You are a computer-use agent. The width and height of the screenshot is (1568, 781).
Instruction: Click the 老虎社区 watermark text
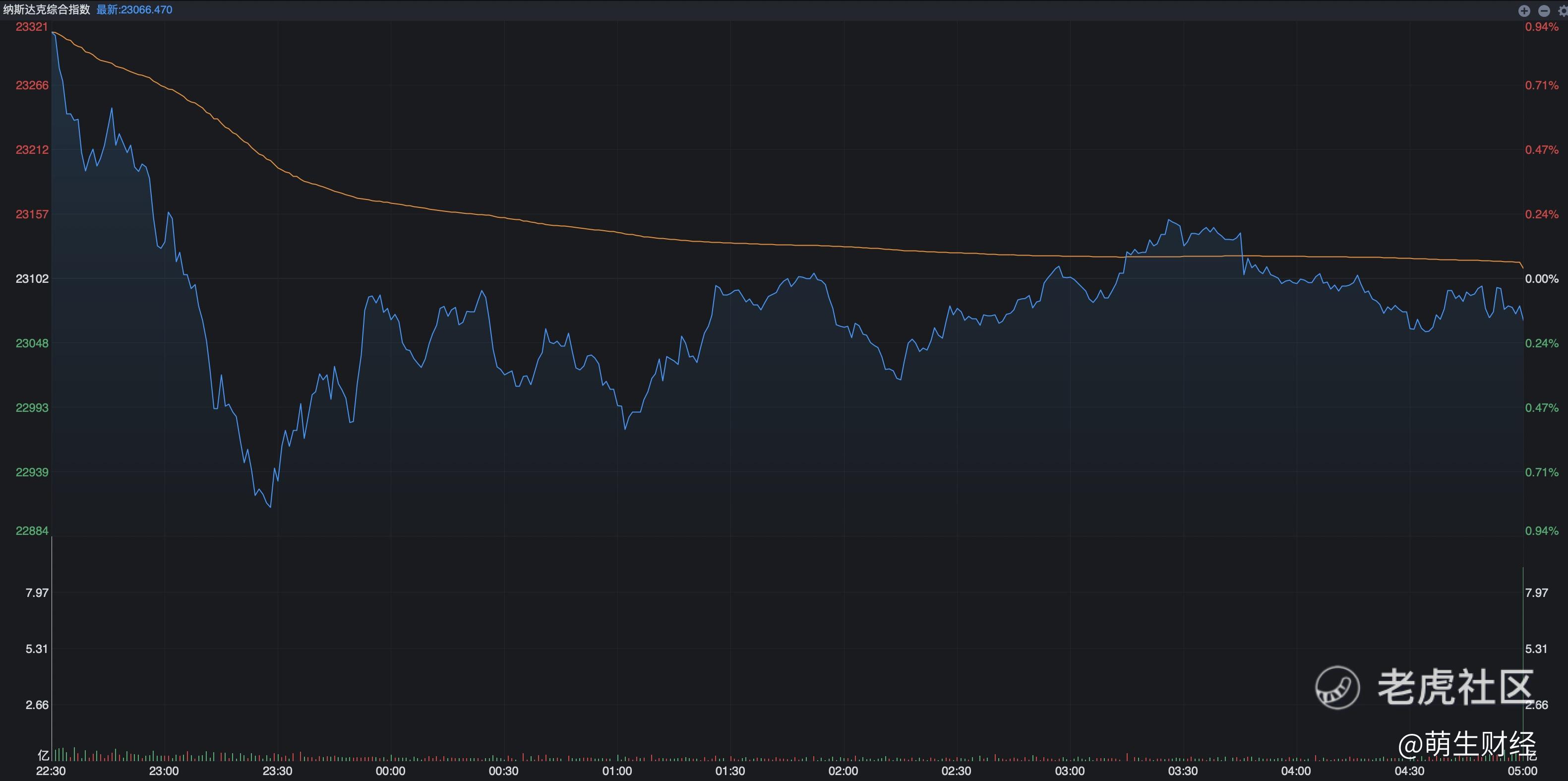tap(1455, 687)
